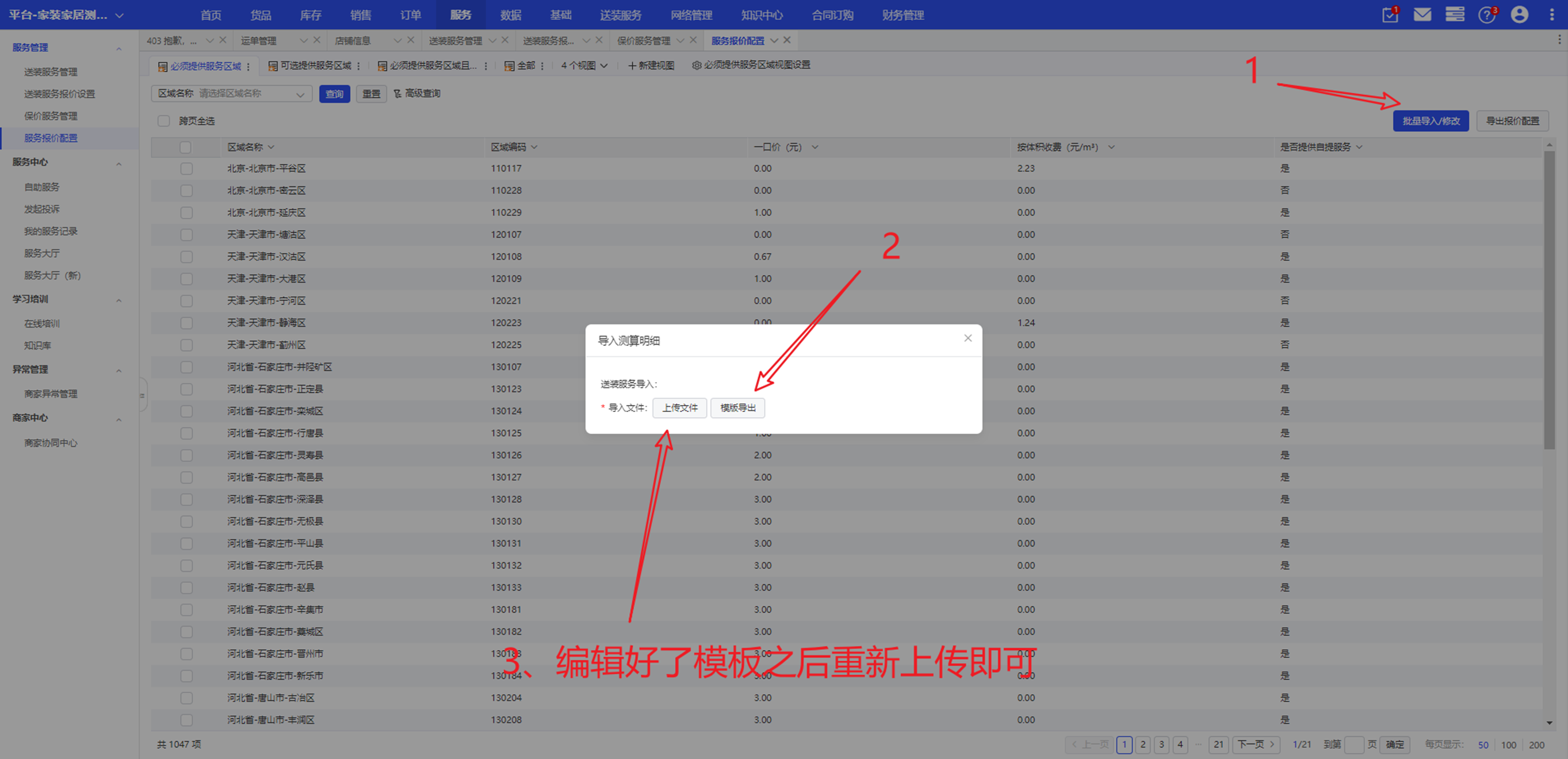This screenshot has width=1568, height=759.
Task: Open the mail envelope icon
Action: coord(1422,14)
